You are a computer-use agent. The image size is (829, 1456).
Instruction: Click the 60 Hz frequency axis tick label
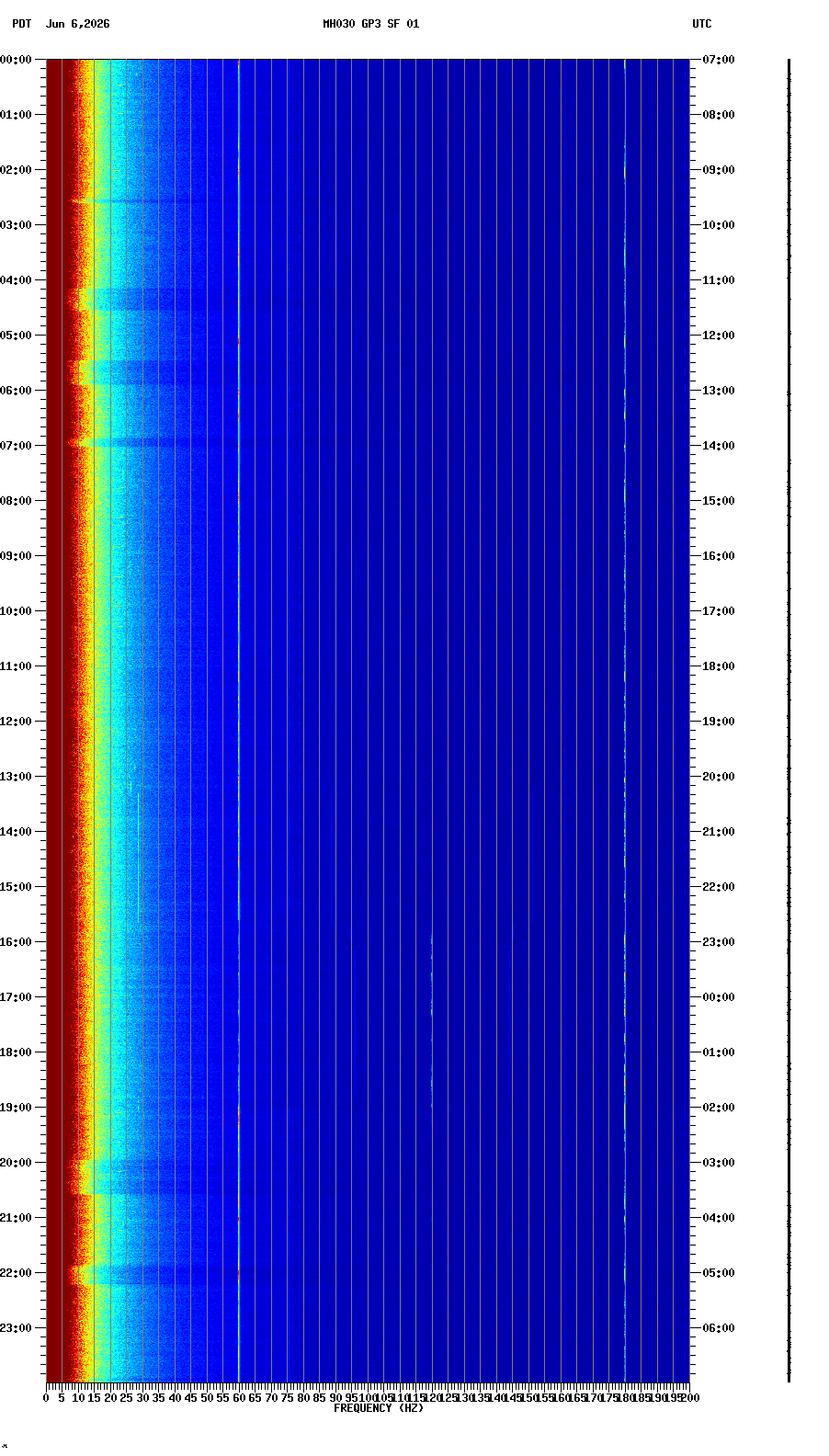(x=239, y=1398)
